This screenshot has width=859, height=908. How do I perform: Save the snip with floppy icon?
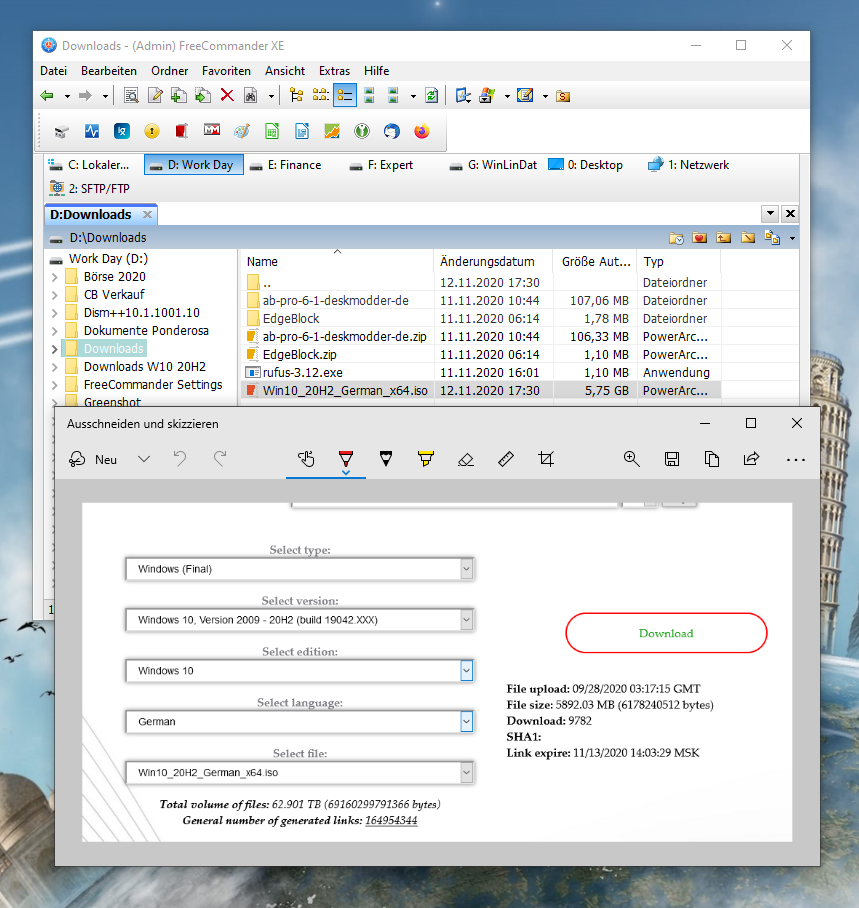click(672, 459)
